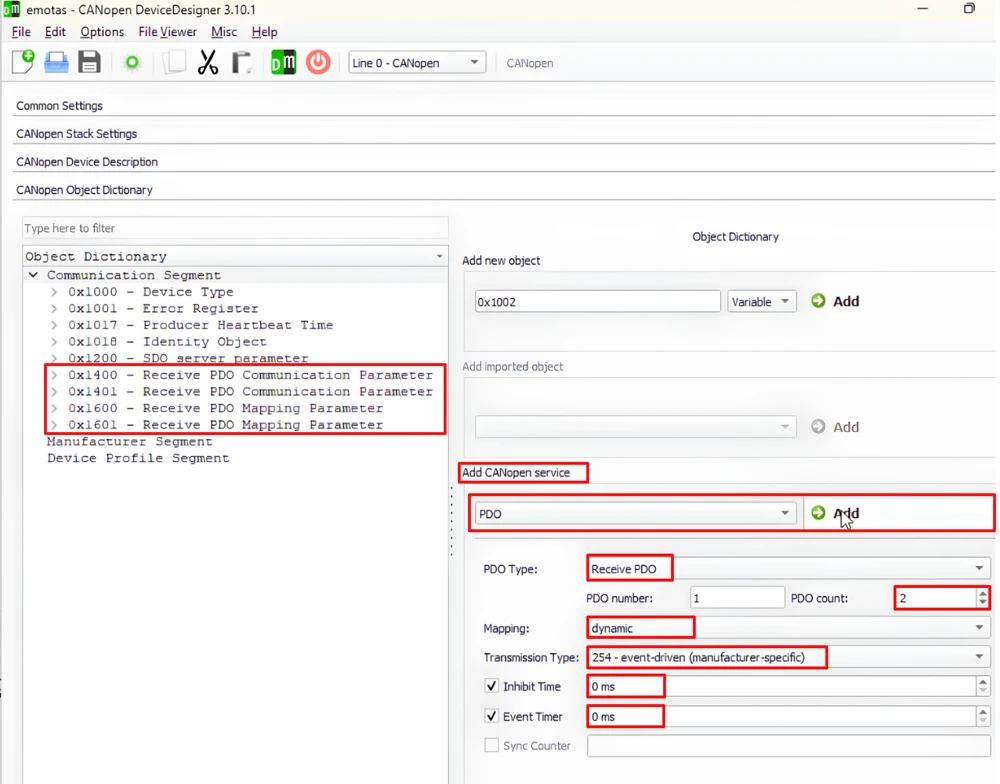Collapse the Communication Segment tree node

(x=33, y=275)
